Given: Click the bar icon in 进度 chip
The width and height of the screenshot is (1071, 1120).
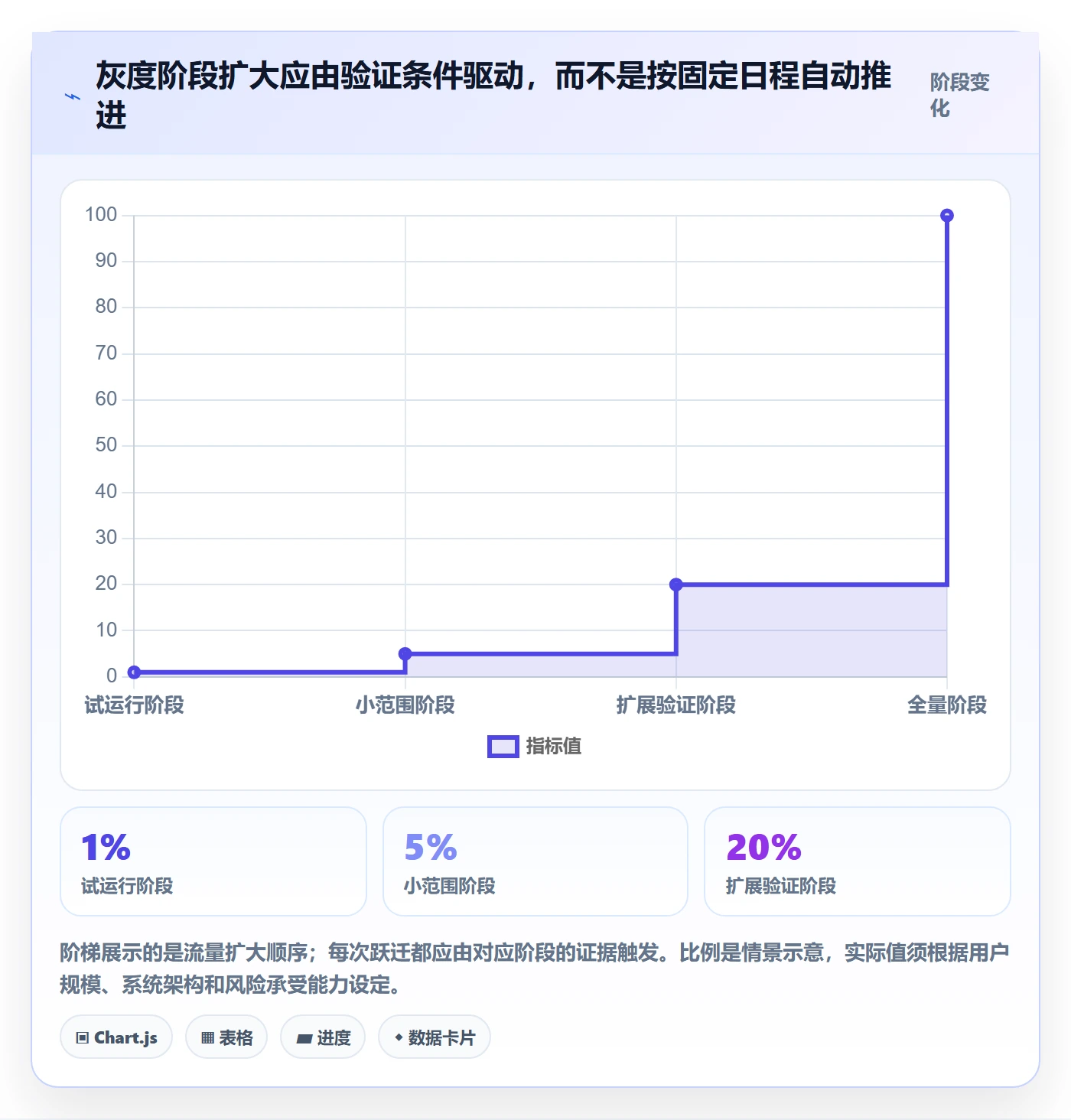Looking at the screenshot, I should point(304,1039).
